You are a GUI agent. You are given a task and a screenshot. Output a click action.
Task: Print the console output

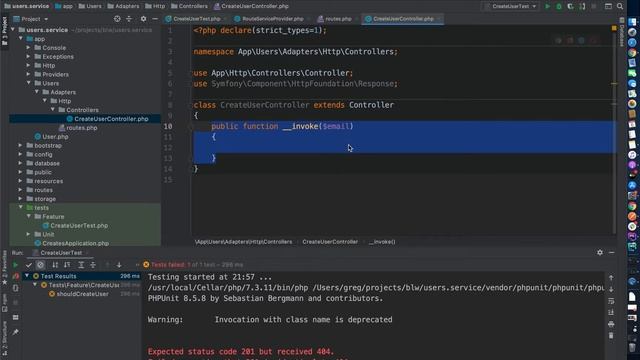pyautogui.click(x=611, y=324)
